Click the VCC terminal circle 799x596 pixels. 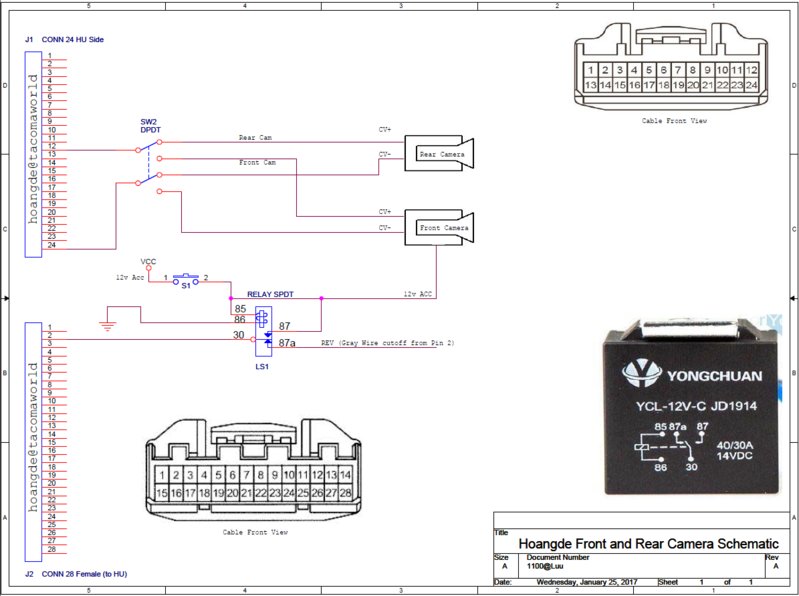click(x=148, y=268)
